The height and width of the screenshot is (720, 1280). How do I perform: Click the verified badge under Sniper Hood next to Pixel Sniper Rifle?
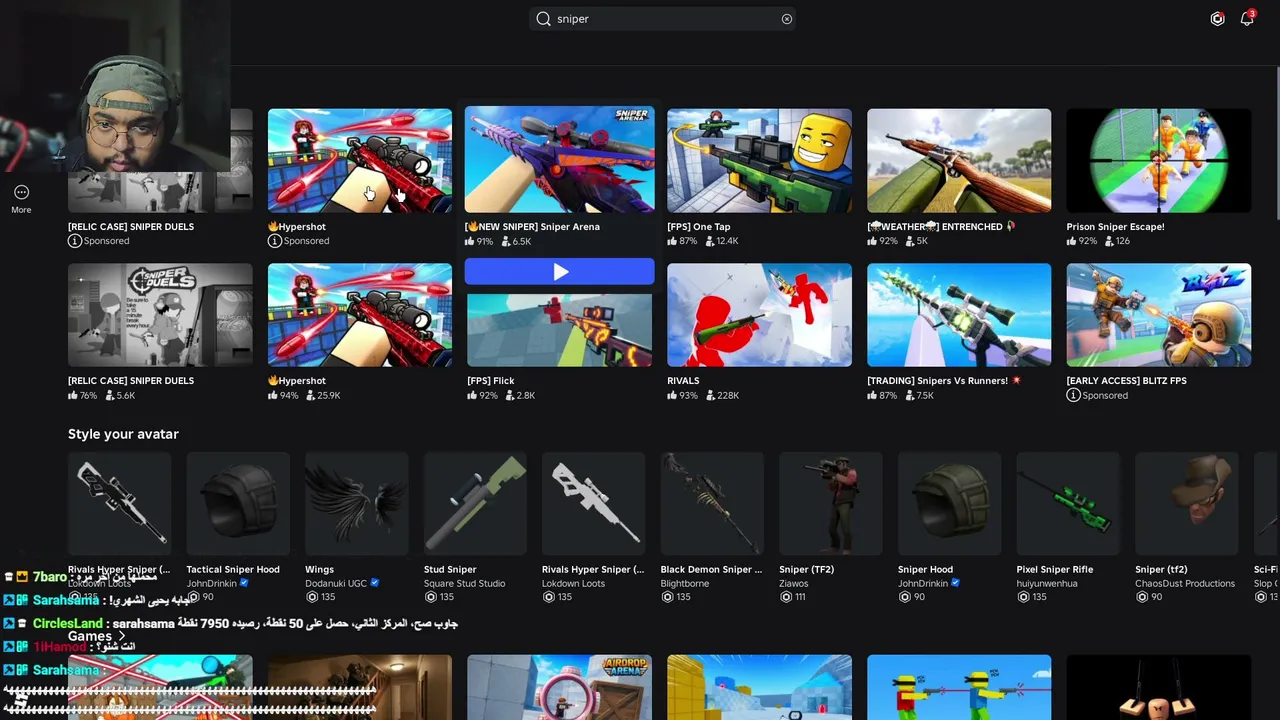pos(955,583)
